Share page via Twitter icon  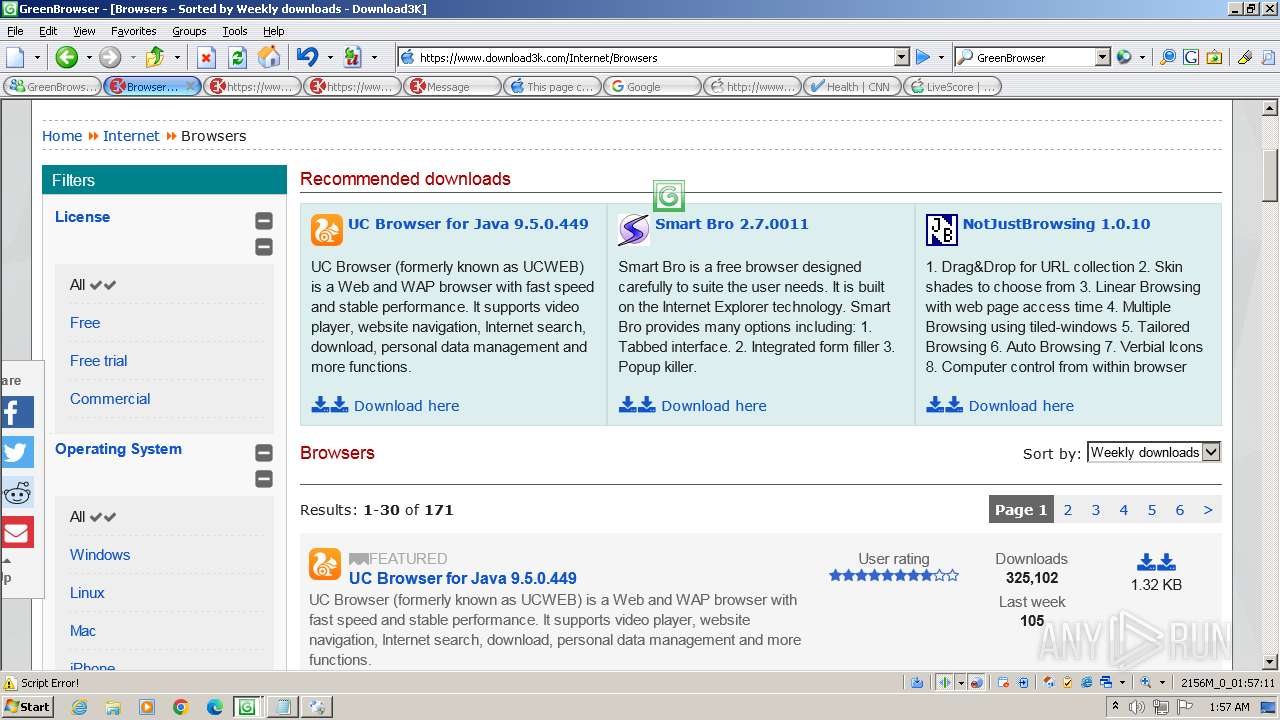point(17,452)
